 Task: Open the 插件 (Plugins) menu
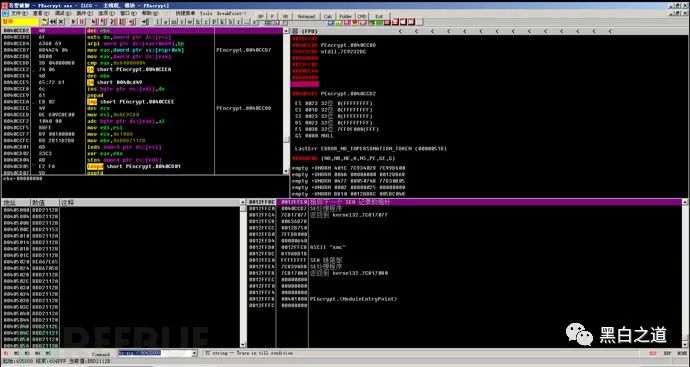coord(85,13)
